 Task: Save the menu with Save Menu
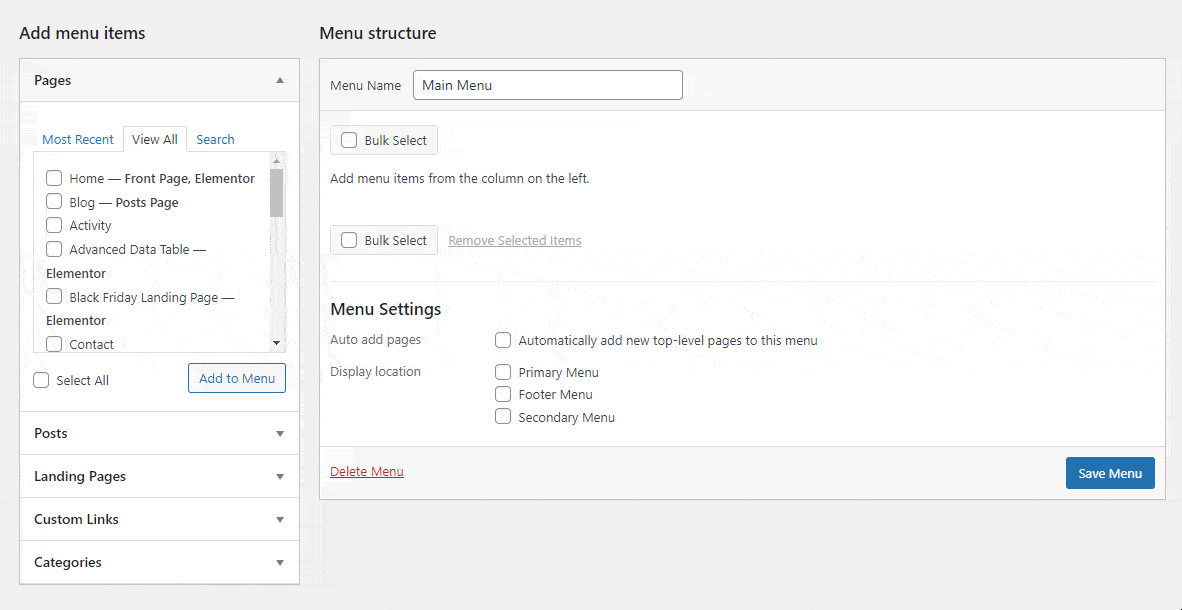pyautogui.click(x=1110, y=474)
